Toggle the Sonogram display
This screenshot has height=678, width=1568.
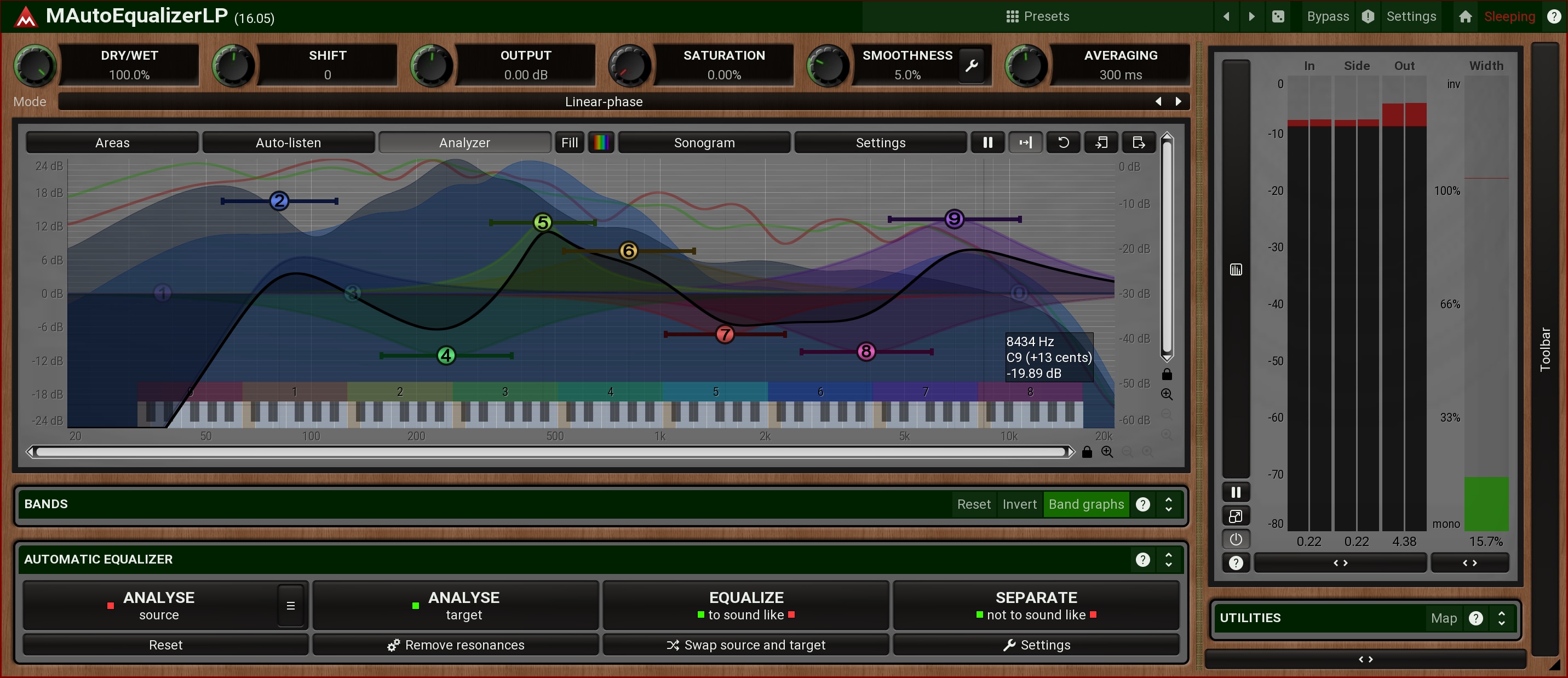click(704, 142)
